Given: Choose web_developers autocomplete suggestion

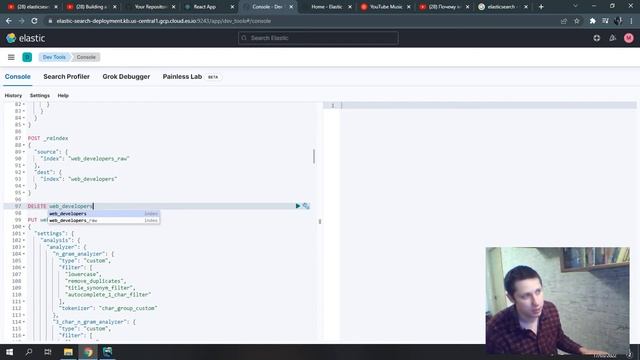Looking at the screenshot, I should coord(104,214).
